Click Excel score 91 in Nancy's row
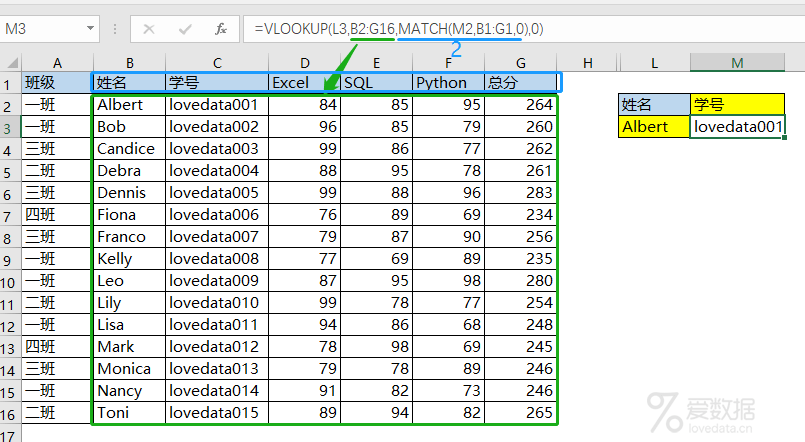This screenshot has height=442, width=805. [x=304, y=391]
